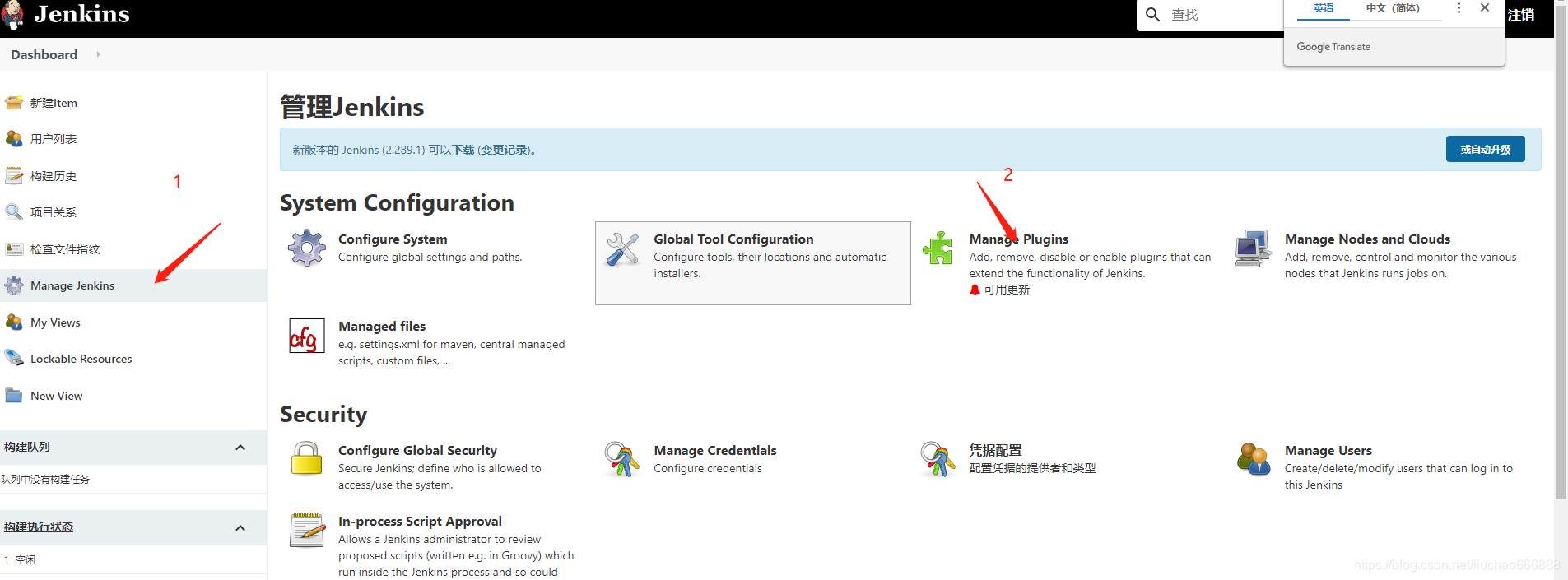This screenshot has height=580, width=1568.
Task: Click the 构建执行状态 heading link
Action: point(39,527)
